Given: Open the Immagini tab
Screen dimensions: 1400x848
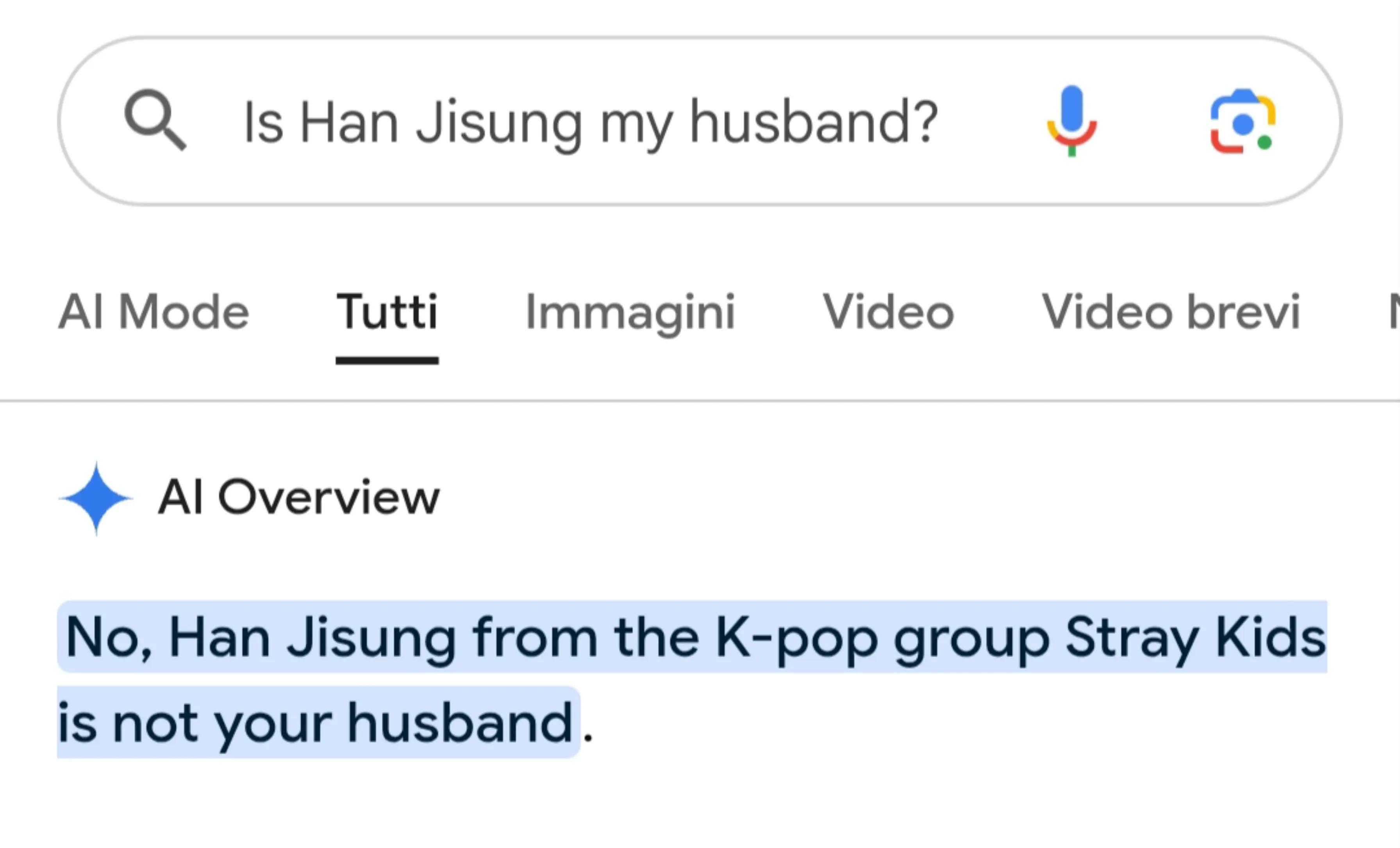Looking at the screenshot, I should [630, 312].
